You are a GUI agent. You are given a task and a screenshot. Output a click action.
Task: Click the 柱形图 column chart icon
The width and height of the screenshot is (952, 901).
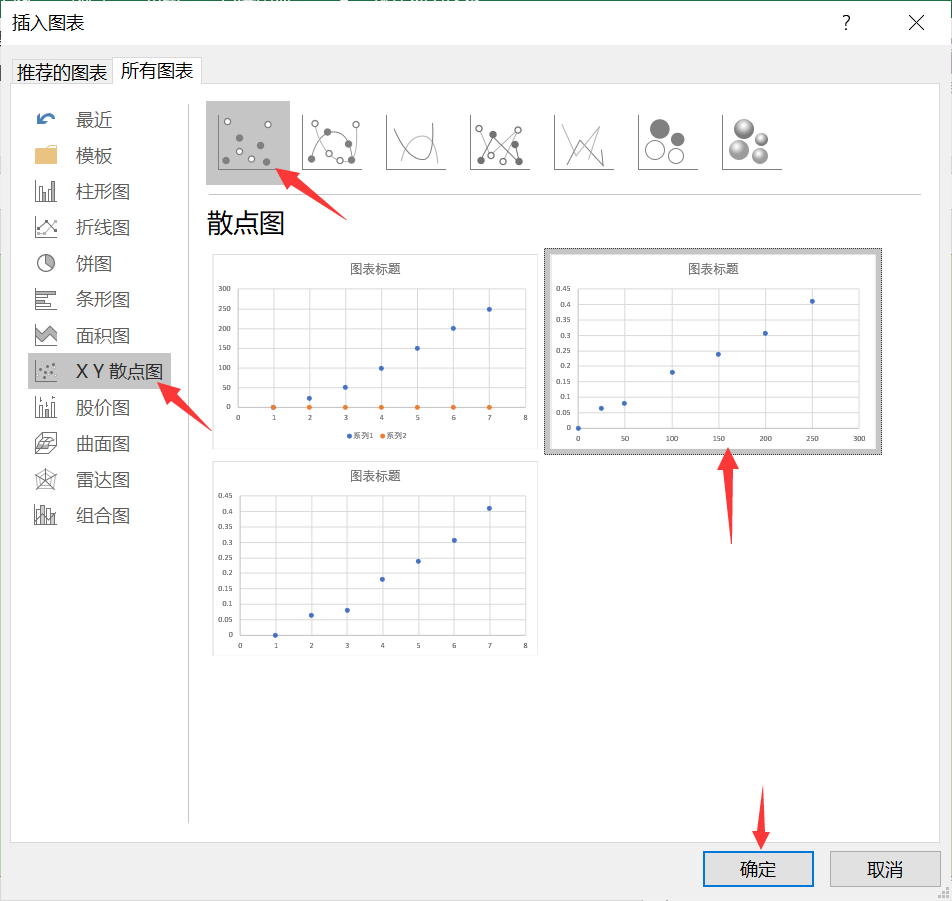(x=46, y=191)
